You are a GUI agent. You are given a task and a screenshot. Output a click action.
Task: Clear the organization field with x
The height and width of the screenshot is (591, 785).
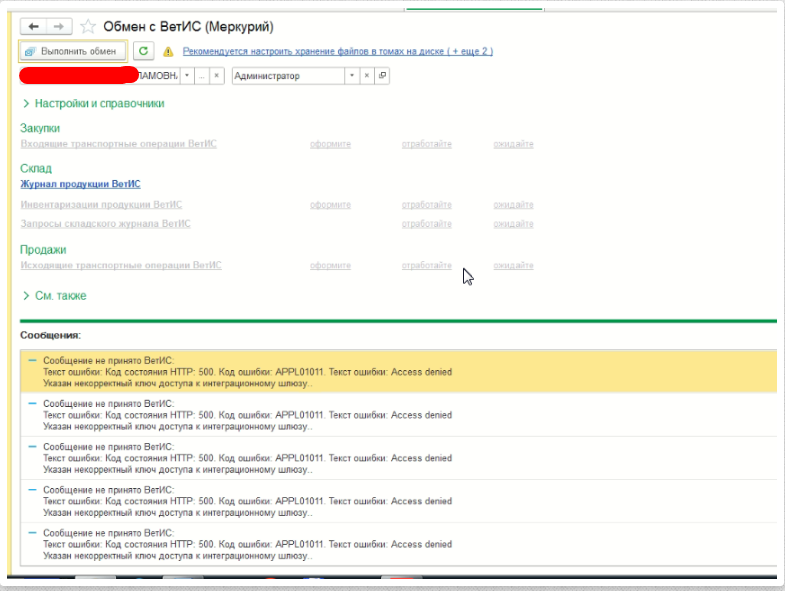point(216,76)
